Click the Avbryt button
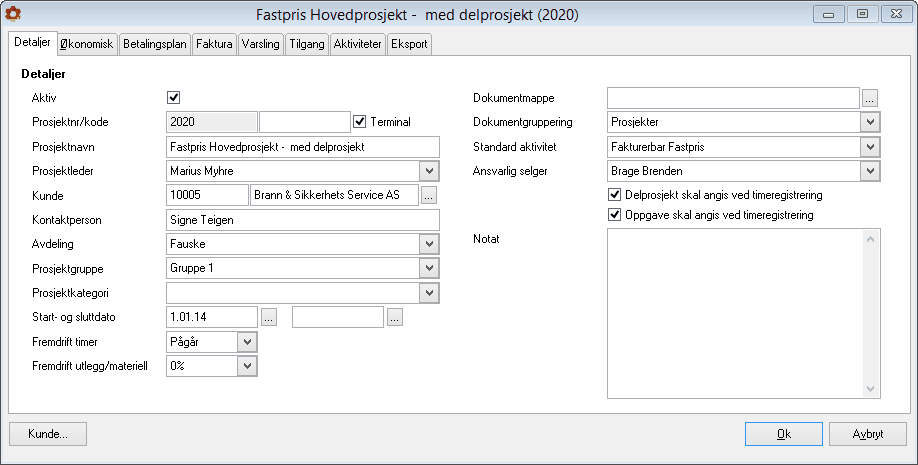The image size is (918, 465). [868, 434]
